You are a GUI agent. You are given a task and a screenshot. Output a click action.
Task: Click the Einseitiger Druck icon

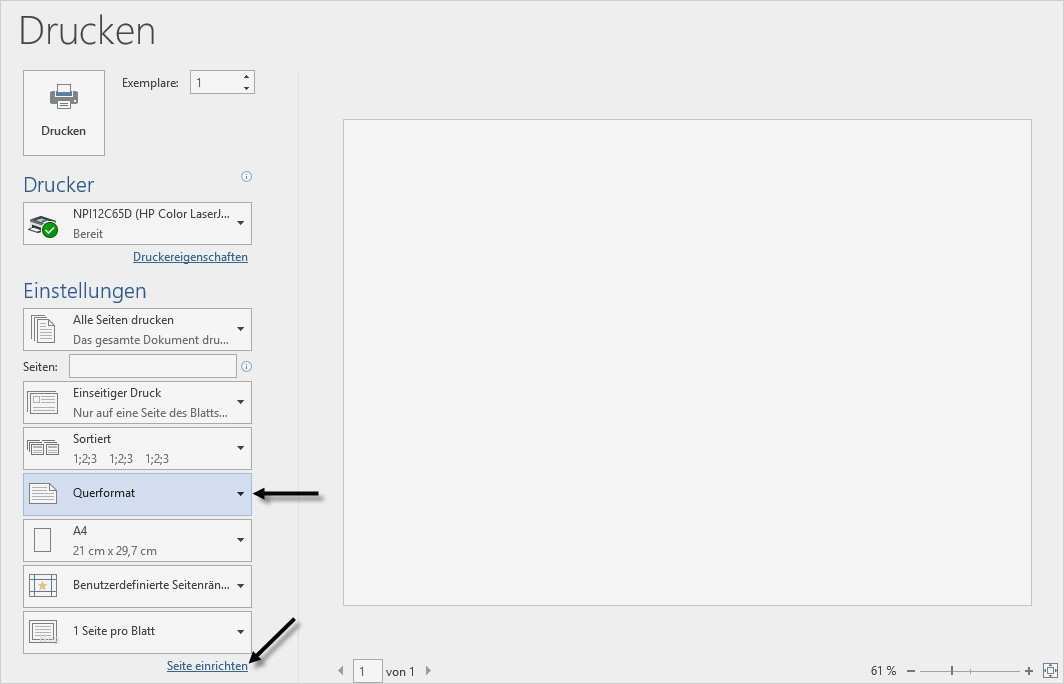tap(43, 402)
